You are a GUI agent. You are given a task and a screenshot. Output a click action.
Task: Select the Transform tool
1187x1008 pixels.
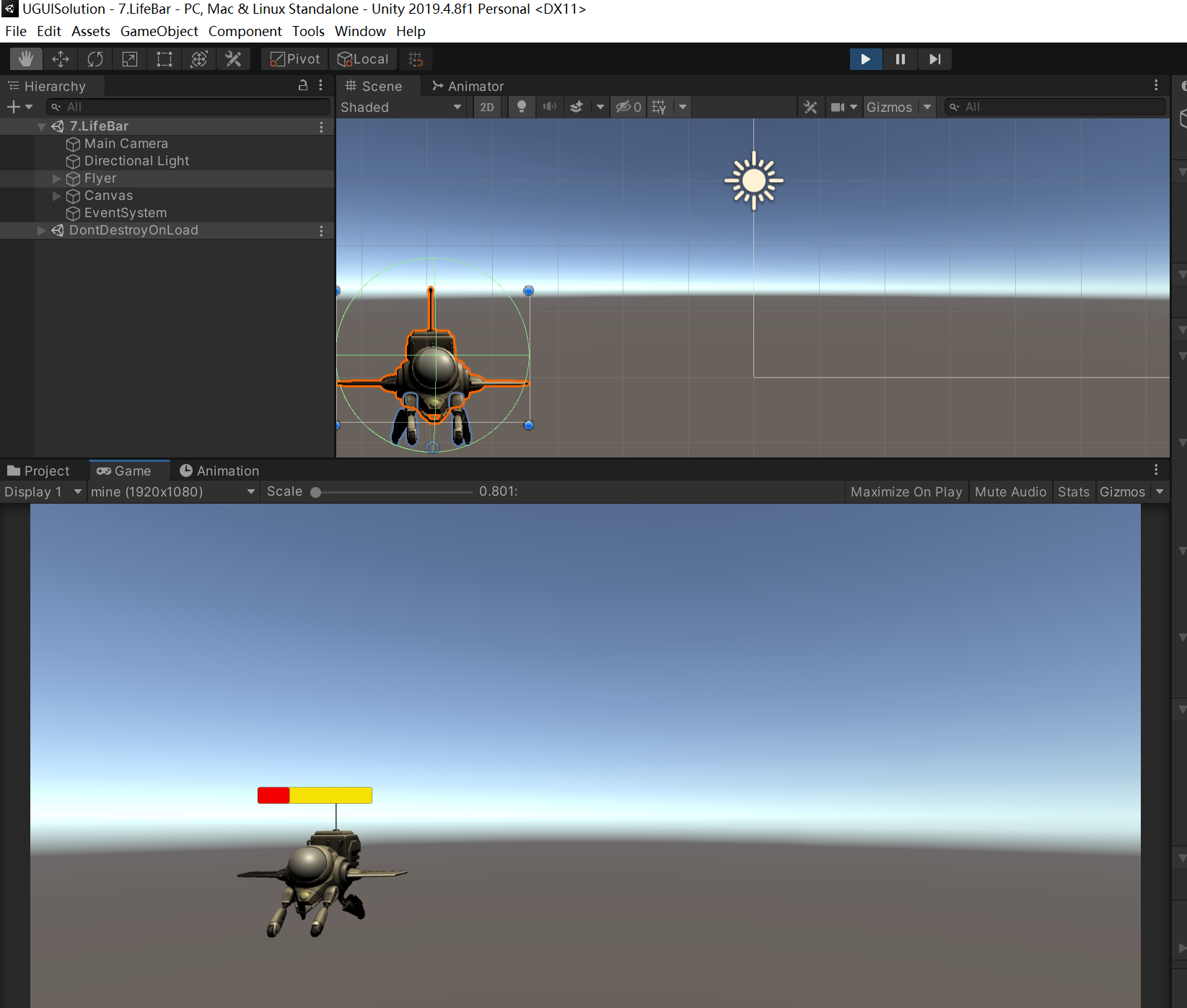coord(199,59)
